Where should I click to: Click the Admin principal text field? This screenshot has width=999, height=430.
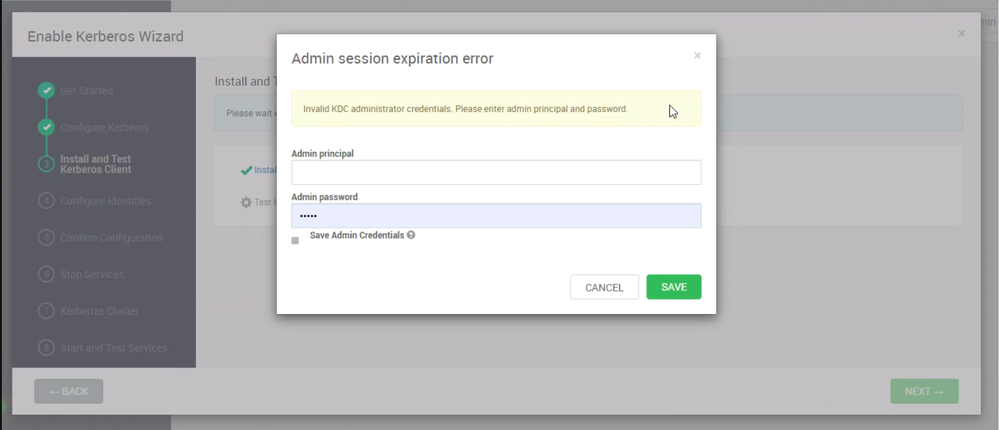pyautogui.click(x=496, y=173)
